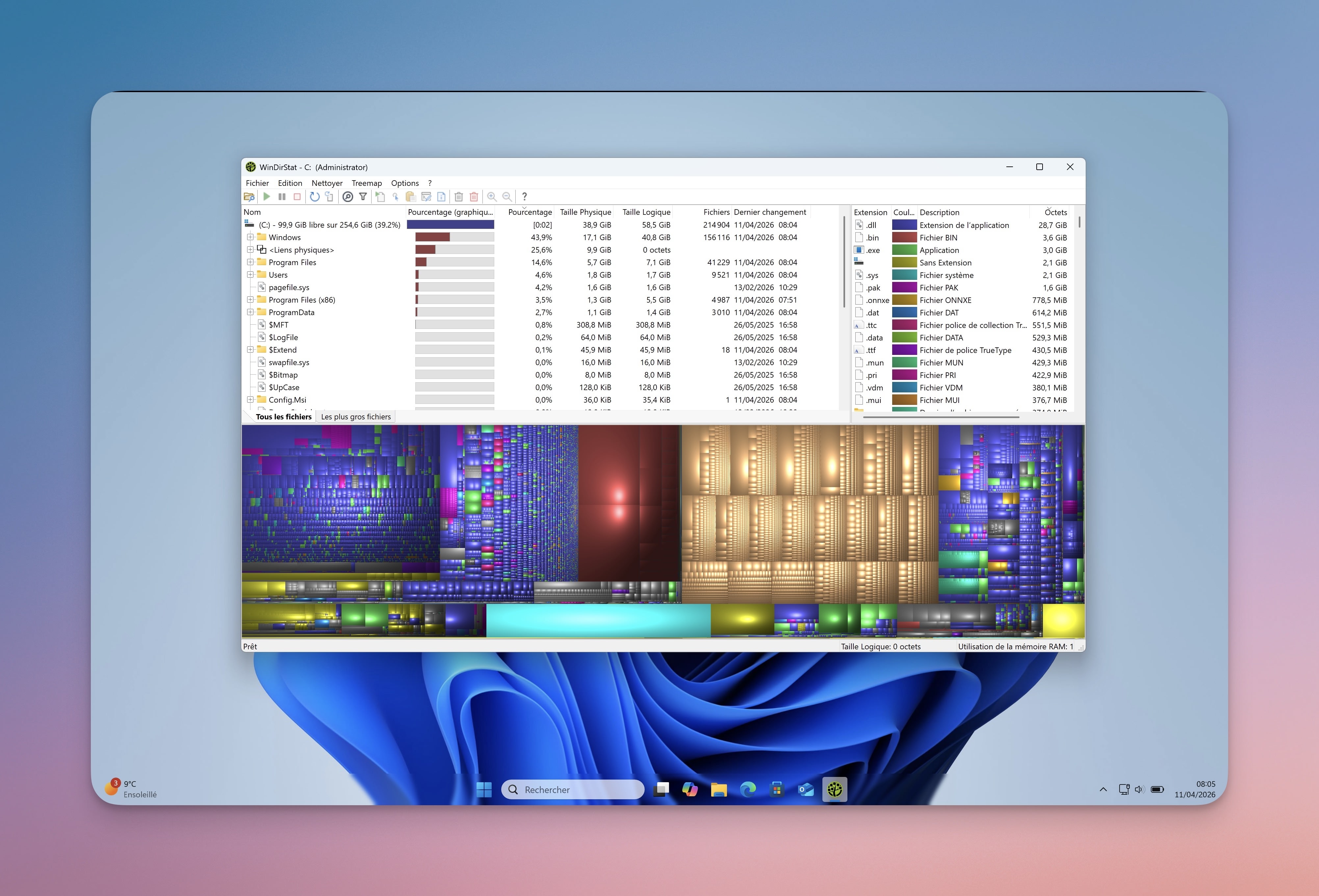Expand the Windows folder in the tree
Screen dimensions: 1319x896
(250, 237)
